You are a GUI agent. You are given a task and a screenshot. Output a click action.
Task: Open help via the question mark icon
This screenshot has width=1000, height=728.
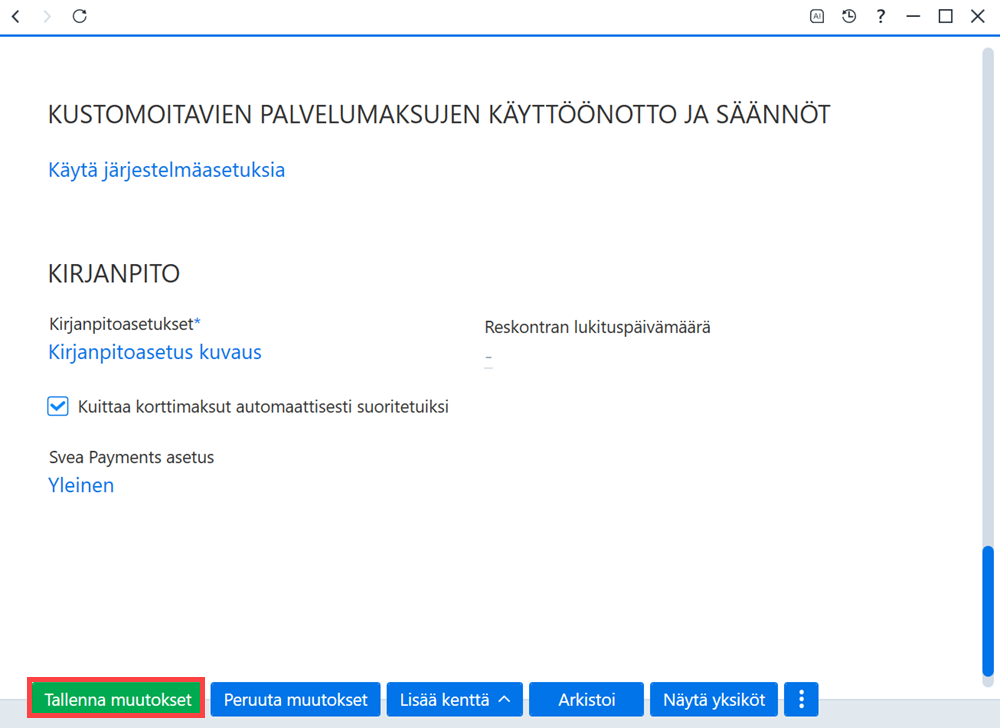881,17
